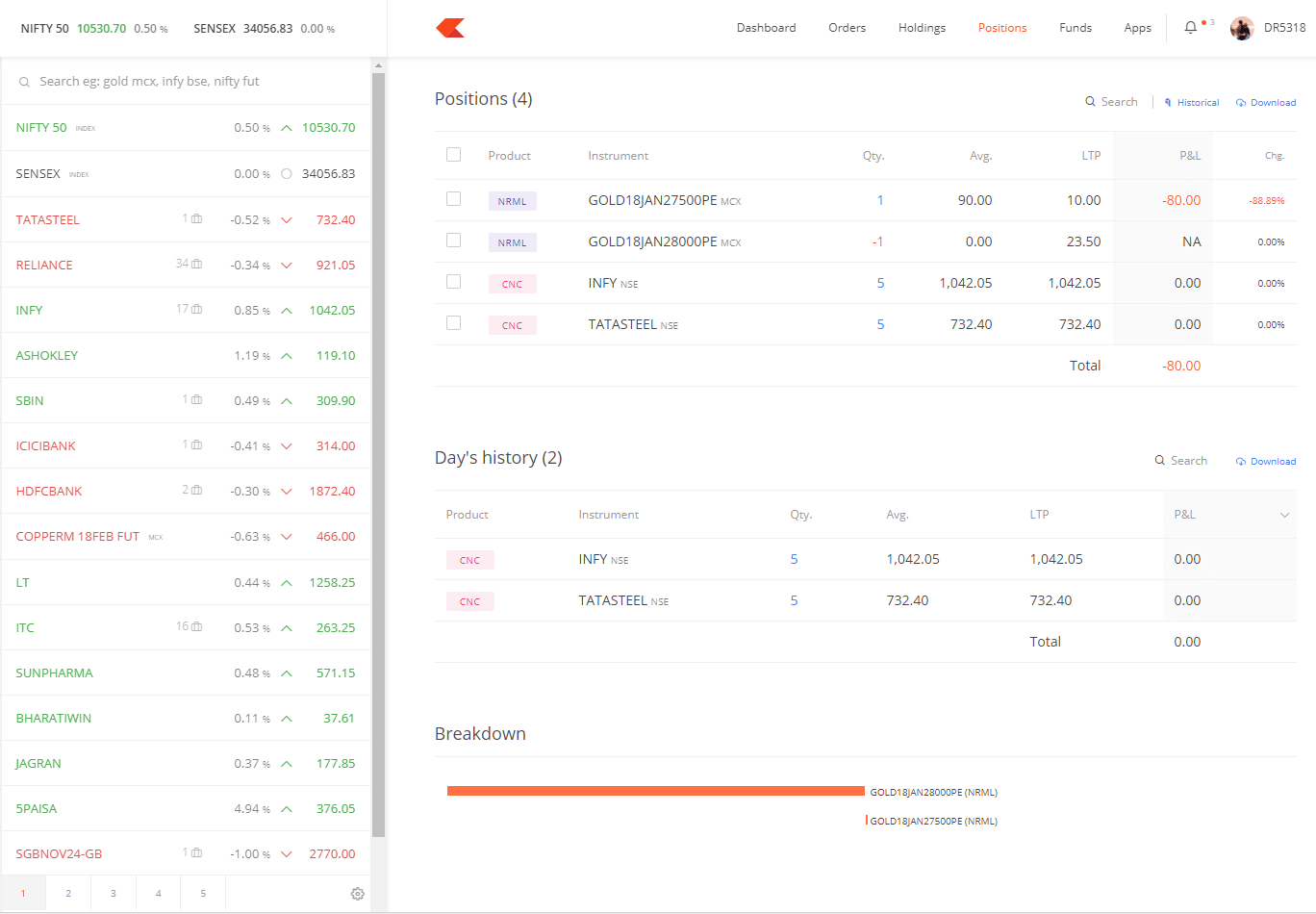Select the BHARATIWIN watchlist row
Image resolution: width=1316 pixels, height=914 pixels.
pos(186,718)
